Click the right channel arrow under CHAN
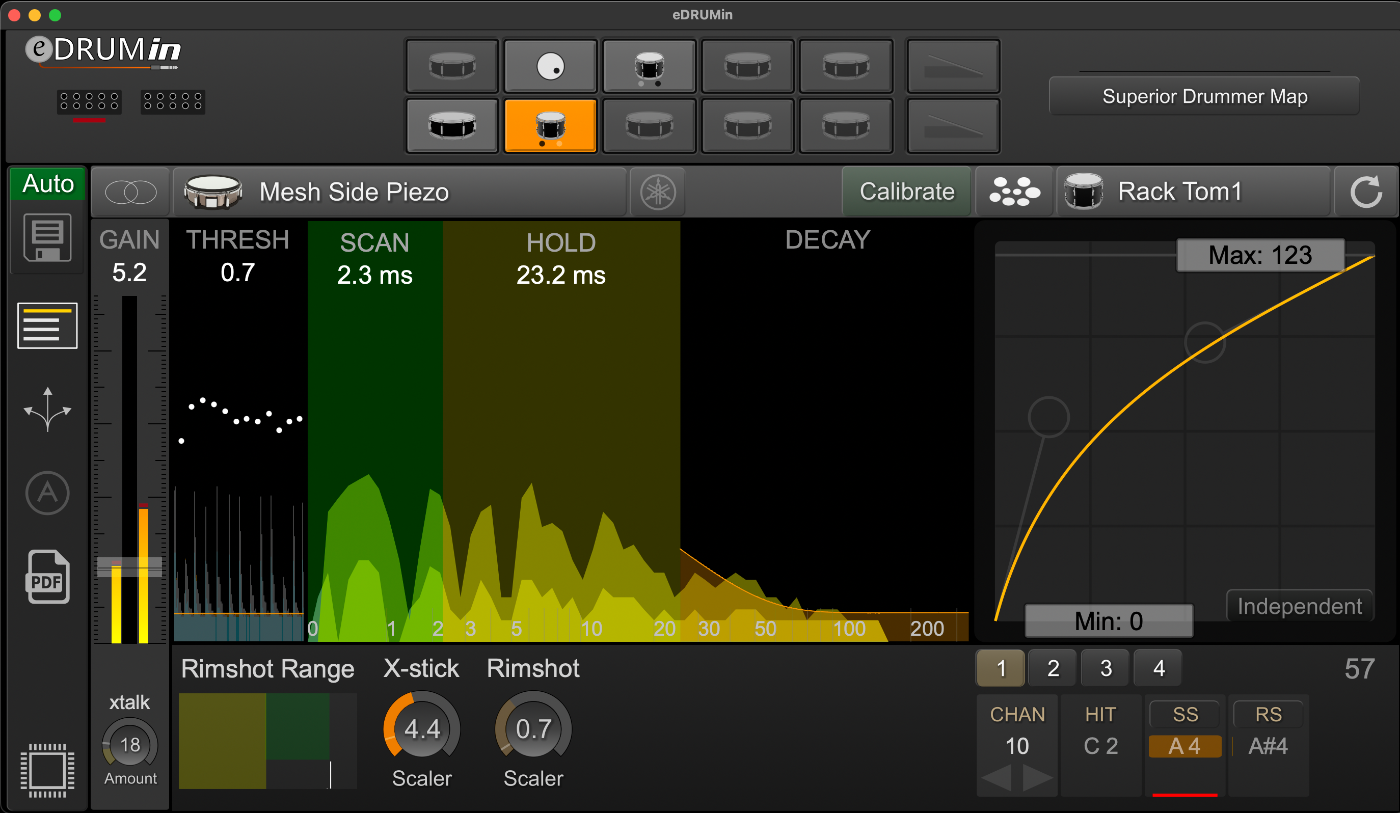Image resolution: width=1400 pixels, height=813 pixels. coord(1037,779)
